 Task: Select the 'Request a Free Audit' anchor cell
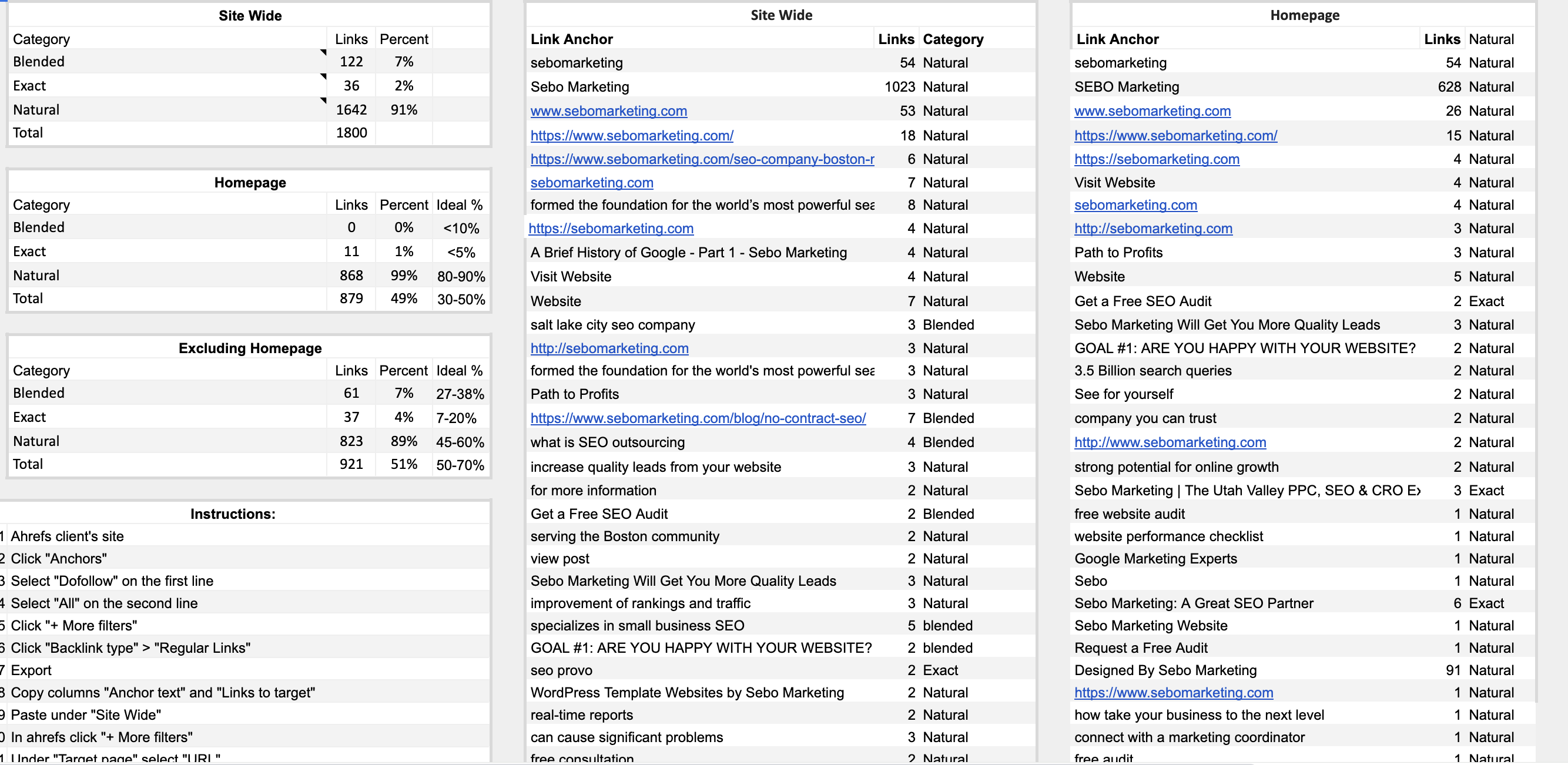tap(1245, 648)
